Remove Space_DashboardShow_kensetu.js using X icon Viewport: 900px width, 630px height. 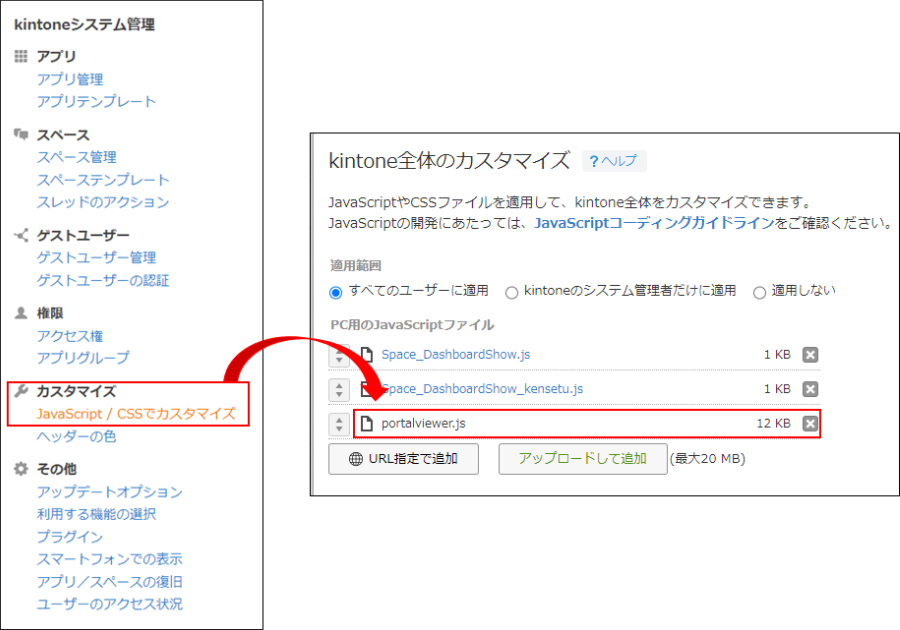tap(810, 389)
